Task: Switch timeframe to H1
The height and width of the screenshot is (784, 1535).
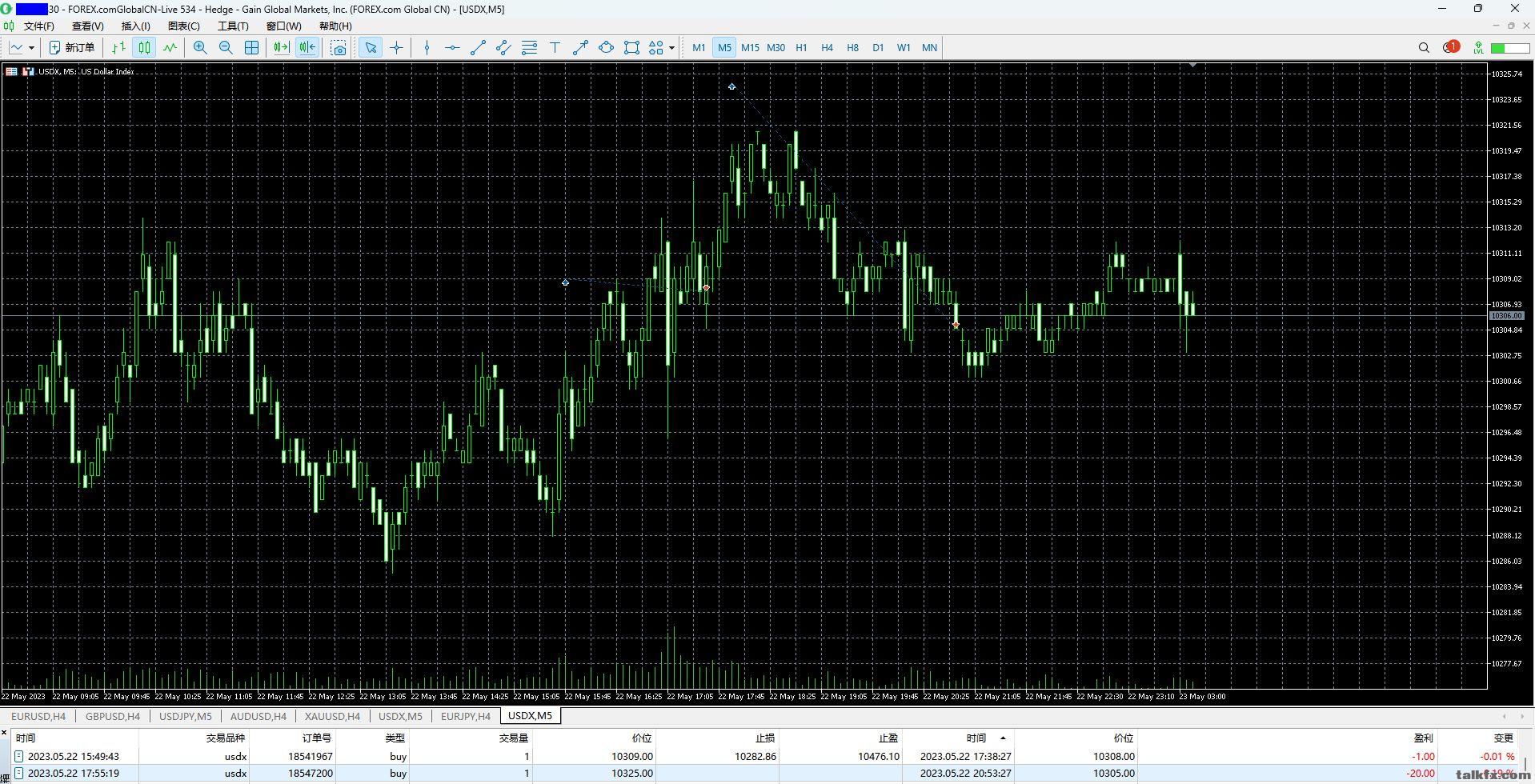Action: click(801, 48)
